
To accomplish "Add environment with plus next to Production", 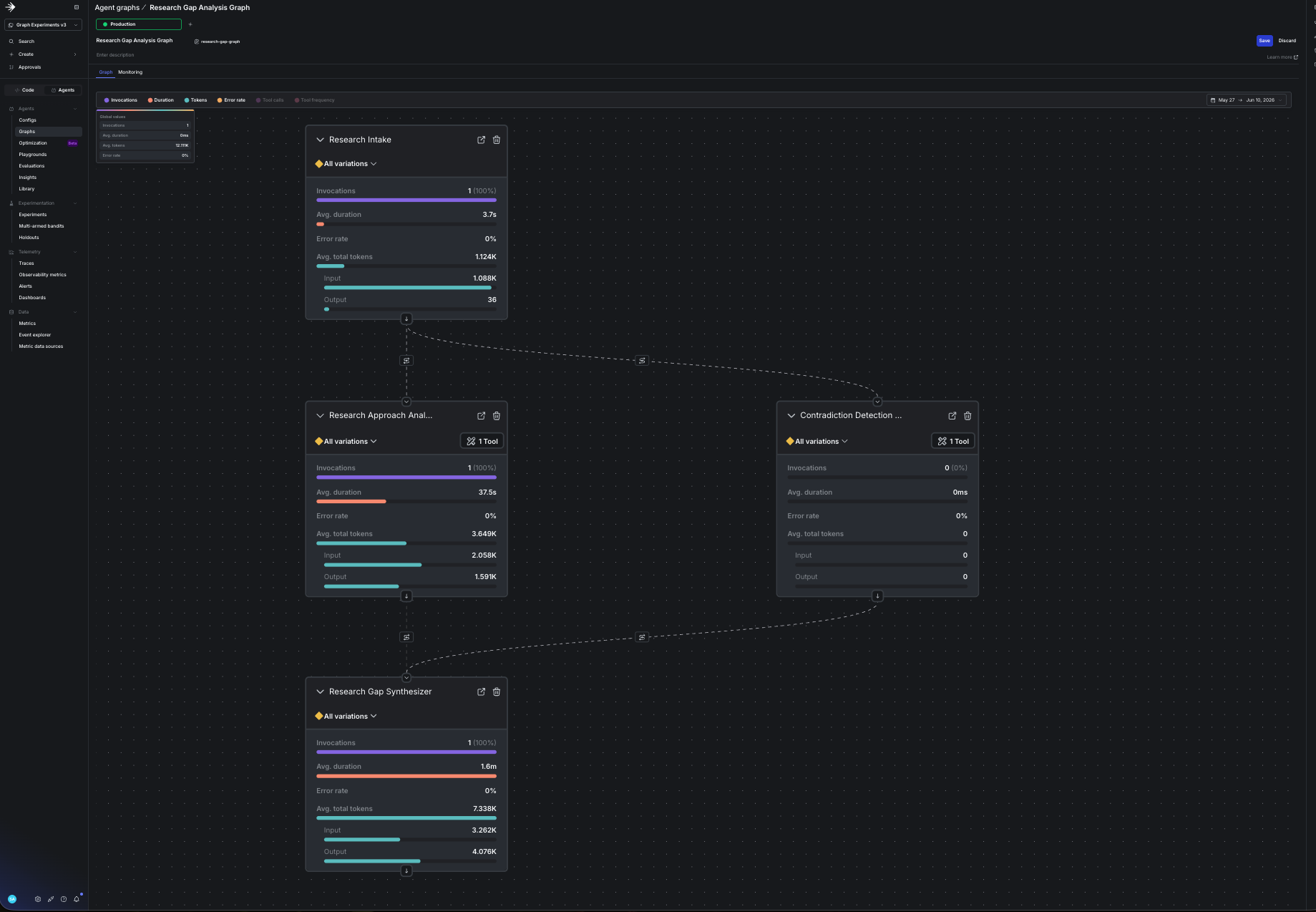I will click(190, 24).
